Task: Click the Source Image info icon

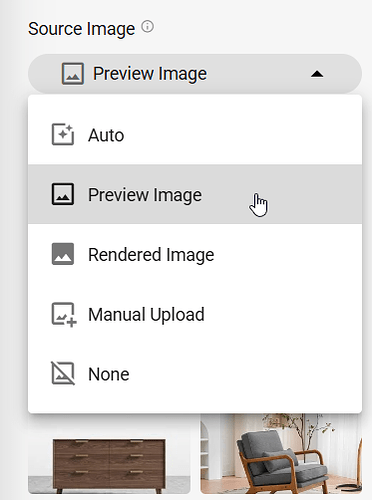Action: [147, 27]
